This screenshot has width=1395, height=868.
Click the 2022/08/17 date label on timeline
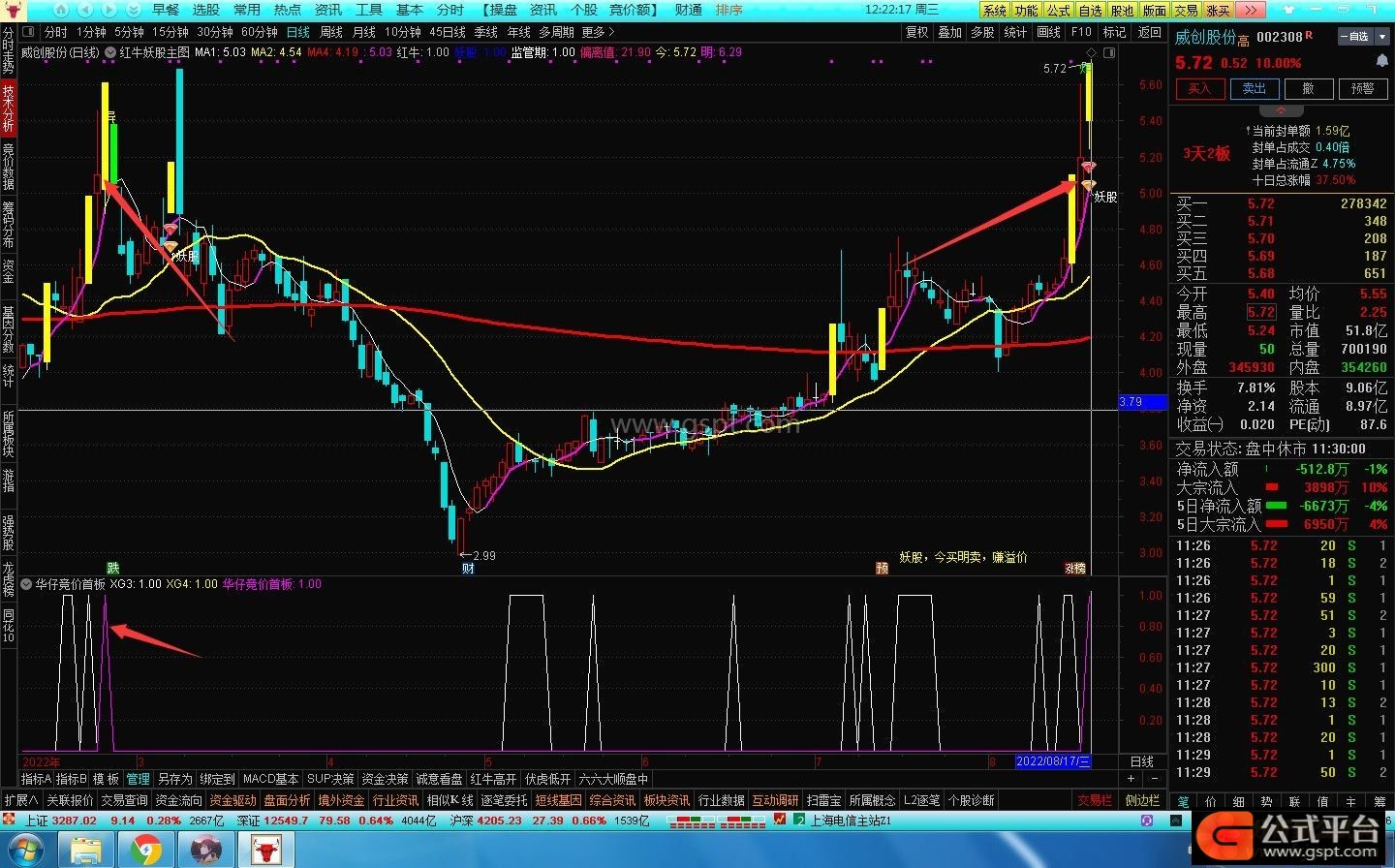(x=1053, y=761)
